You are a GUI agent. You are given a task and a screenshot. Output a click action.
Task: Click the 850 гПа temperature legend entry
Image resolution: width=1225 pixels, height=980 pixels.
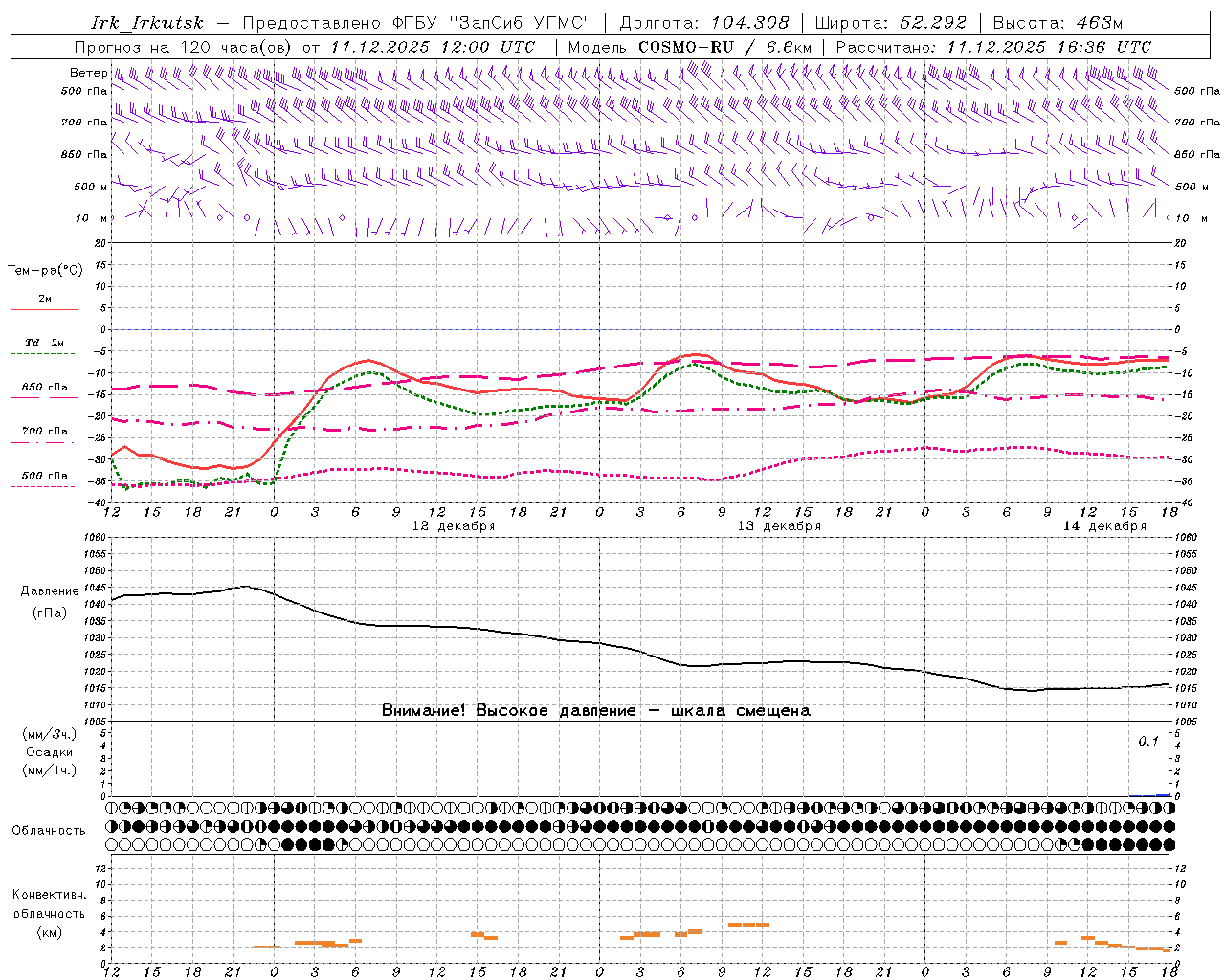(44, 388)
